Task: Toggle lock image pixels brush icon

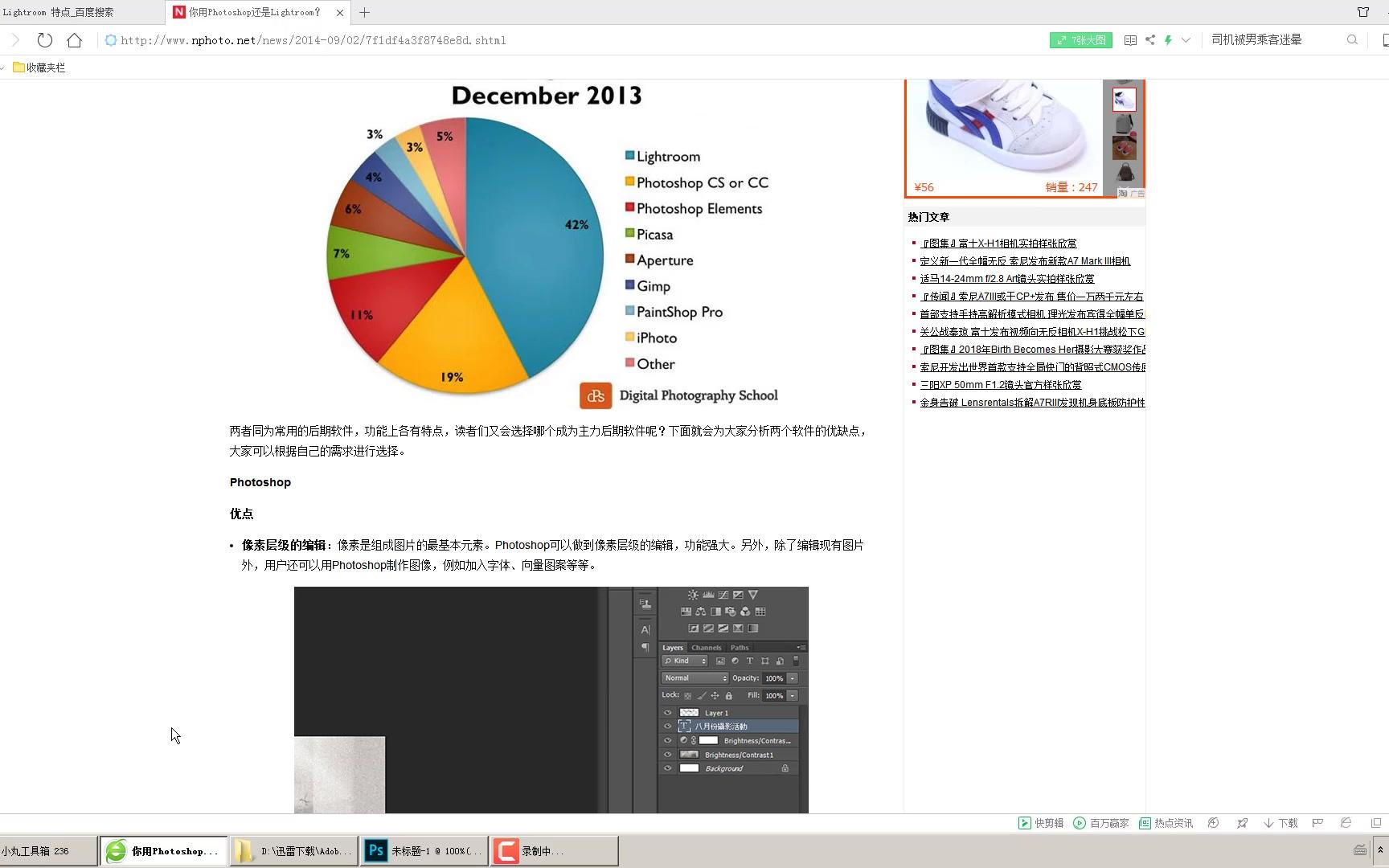Action: (x=701, y=696)
